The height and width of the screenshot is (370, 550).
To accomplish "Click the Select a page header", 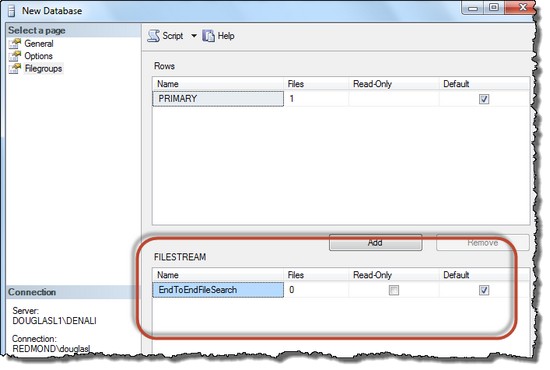I will 74,31.
